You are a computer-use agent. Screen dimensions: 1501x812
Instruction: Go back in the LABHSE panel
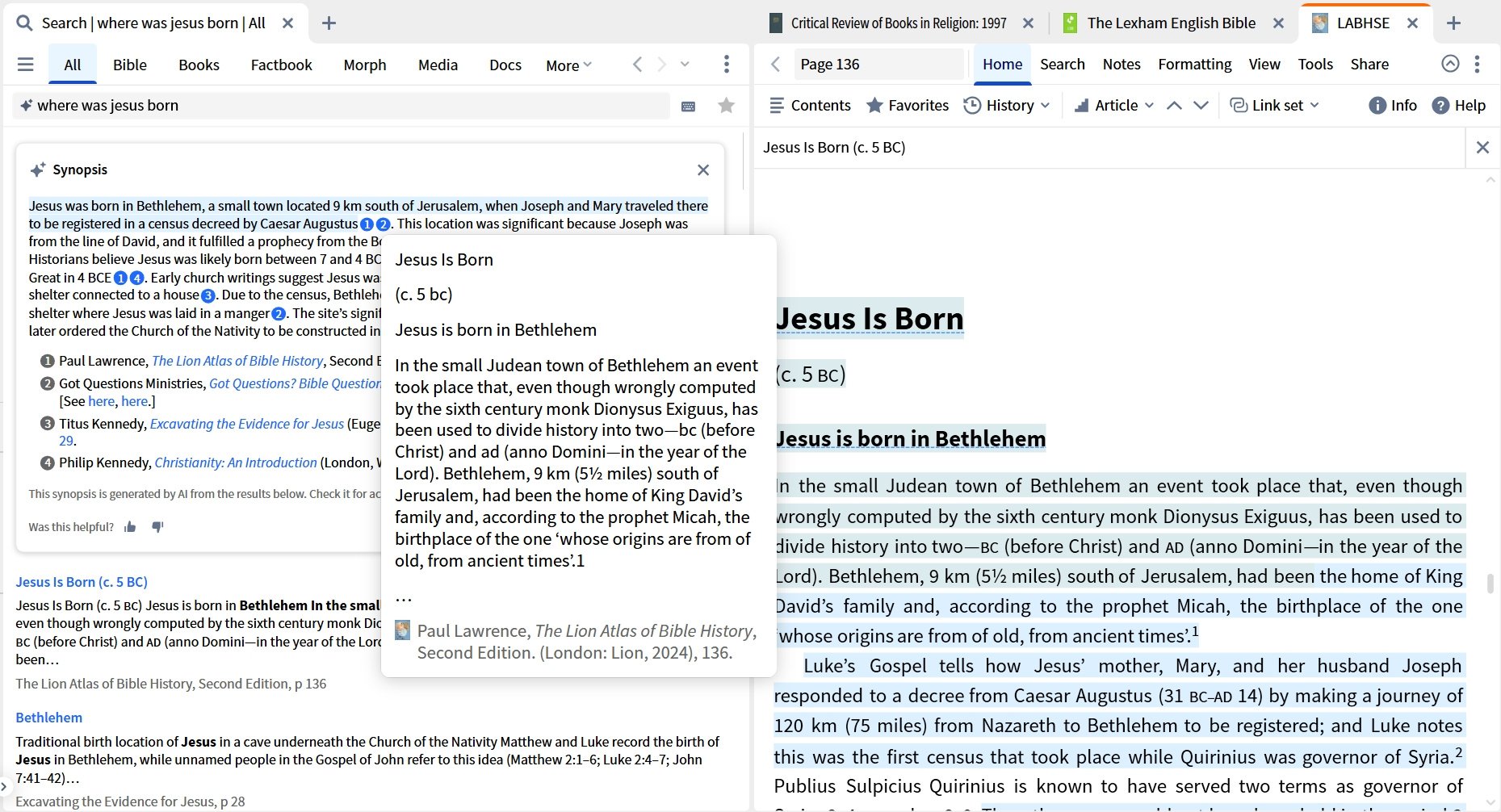[775, 65]
